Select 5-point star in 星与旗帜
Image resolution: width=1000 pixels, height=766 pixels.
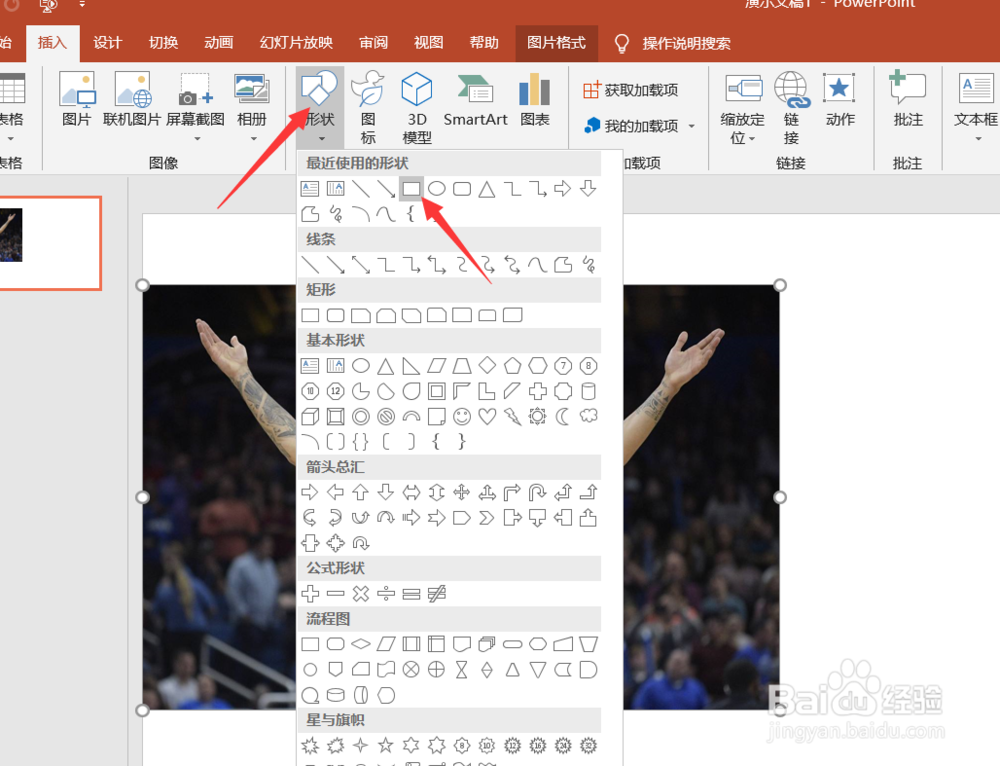386,745
